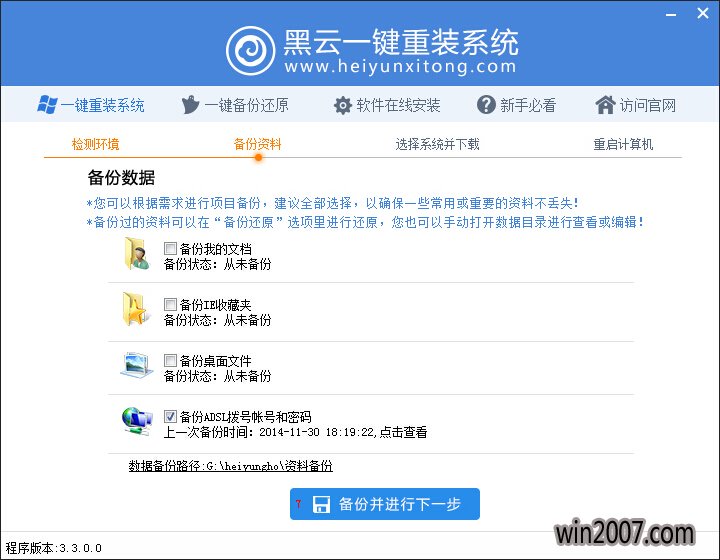720x560 pixels.
Task: Click the desktop files monitor icon
Action: click(137, 365)
